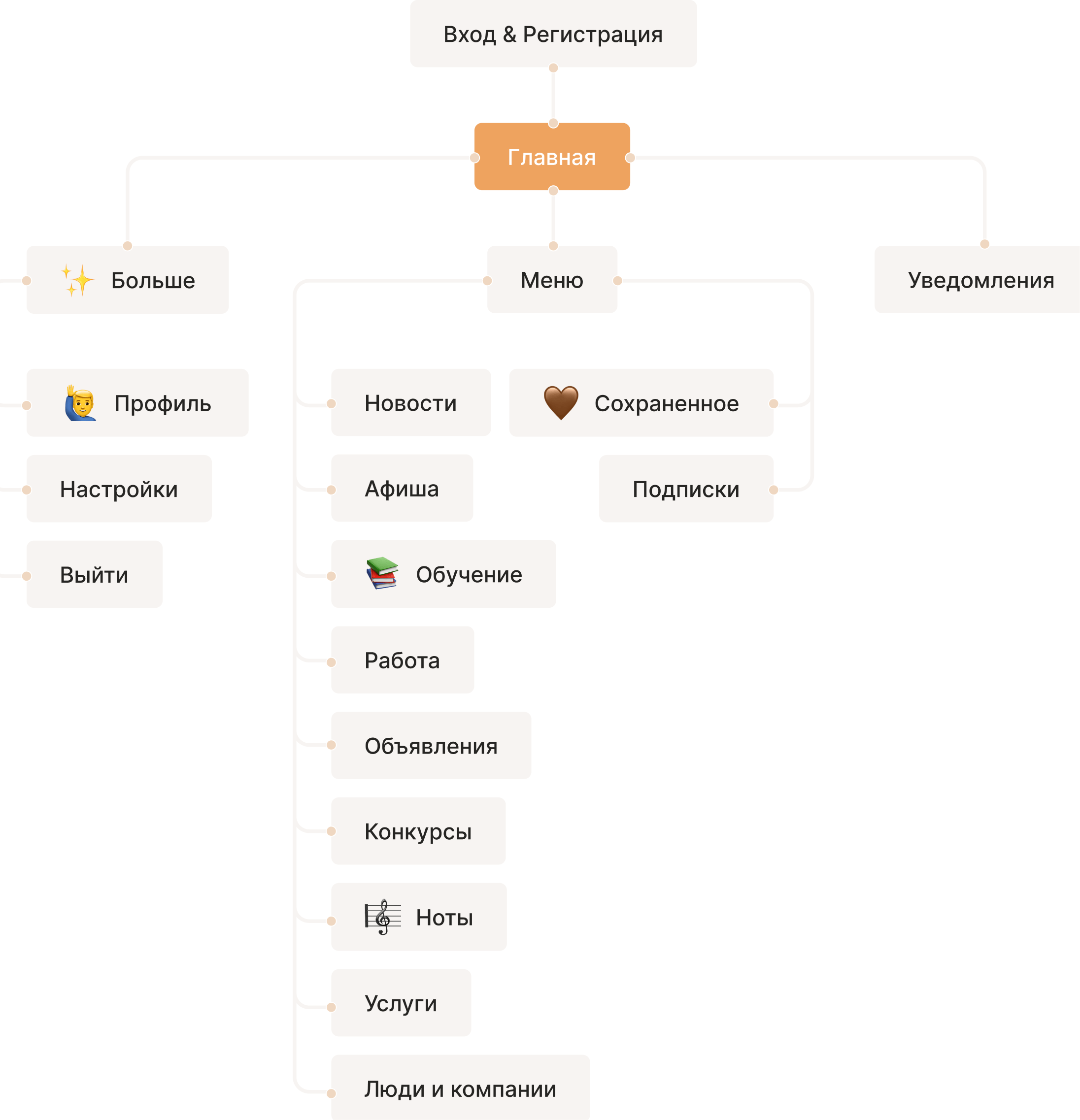Click the Конкурсы node
The height and width of the screenshot is (1120, 1080).
418,831
